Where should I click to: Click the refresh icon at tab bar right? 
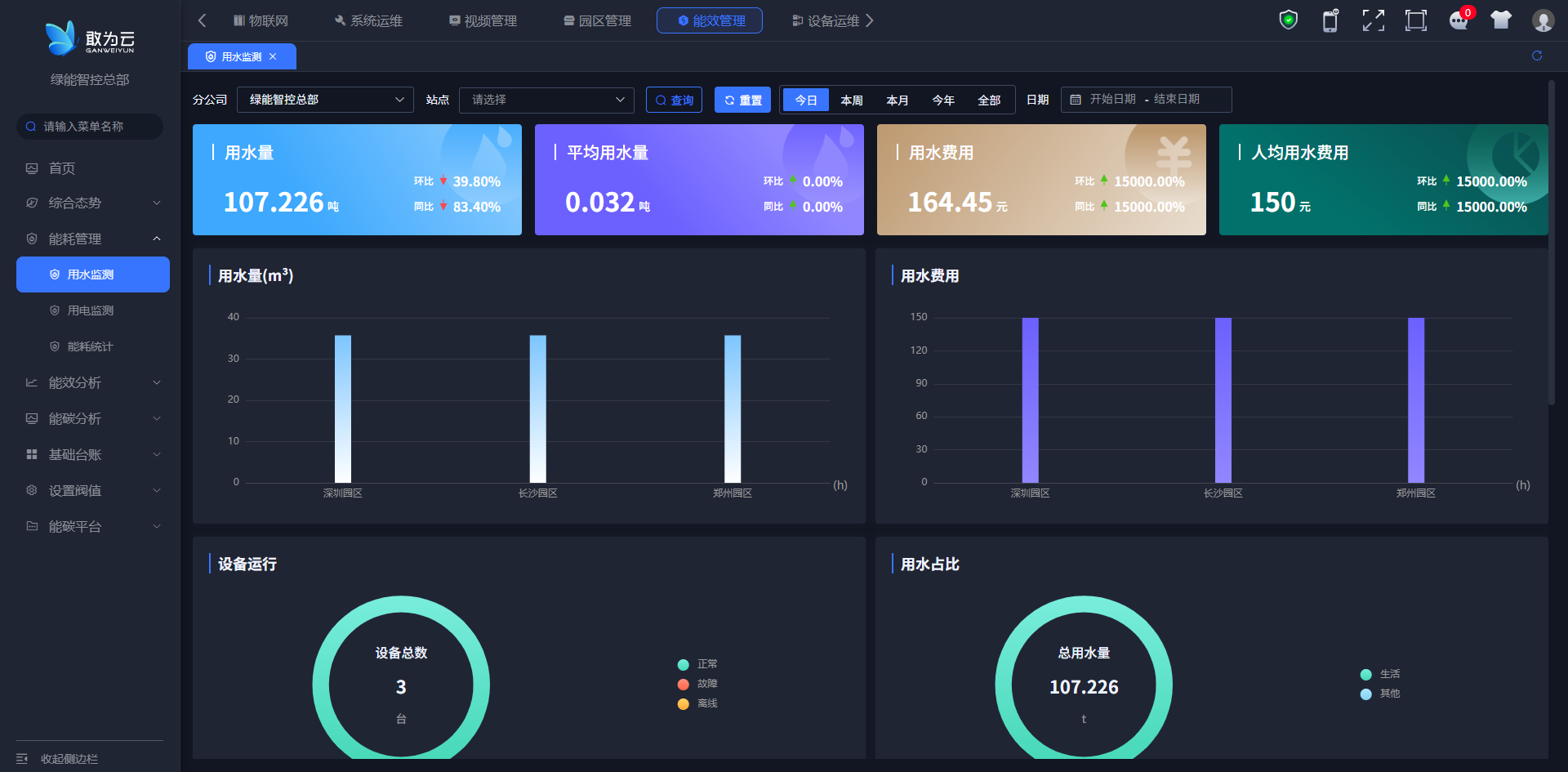coord(1537,56)
